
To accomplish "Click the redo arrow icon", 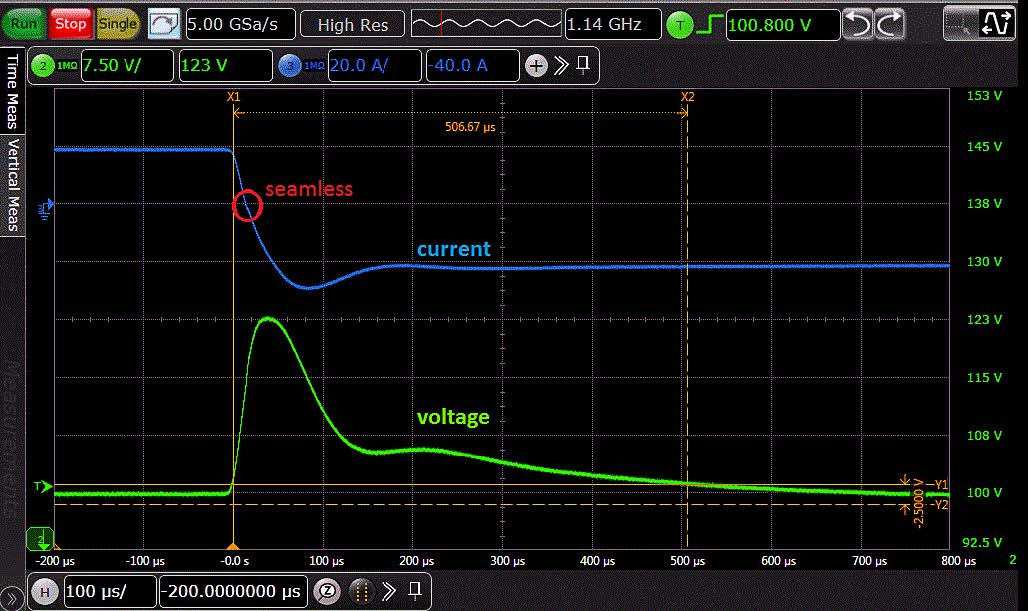I will point(890,24).
